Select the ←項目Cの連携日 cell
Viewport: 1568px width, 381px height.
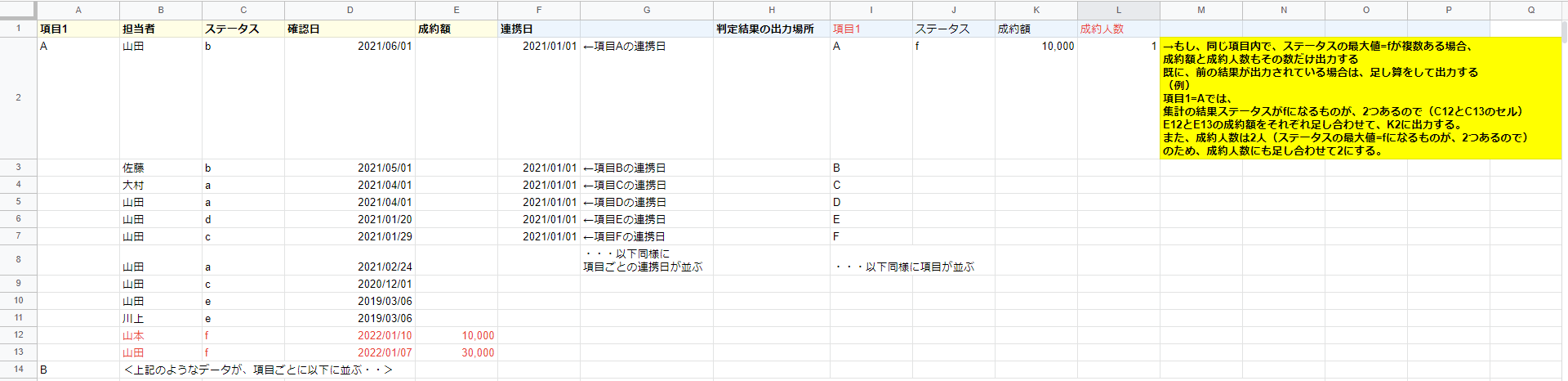[x=646, y=185]
